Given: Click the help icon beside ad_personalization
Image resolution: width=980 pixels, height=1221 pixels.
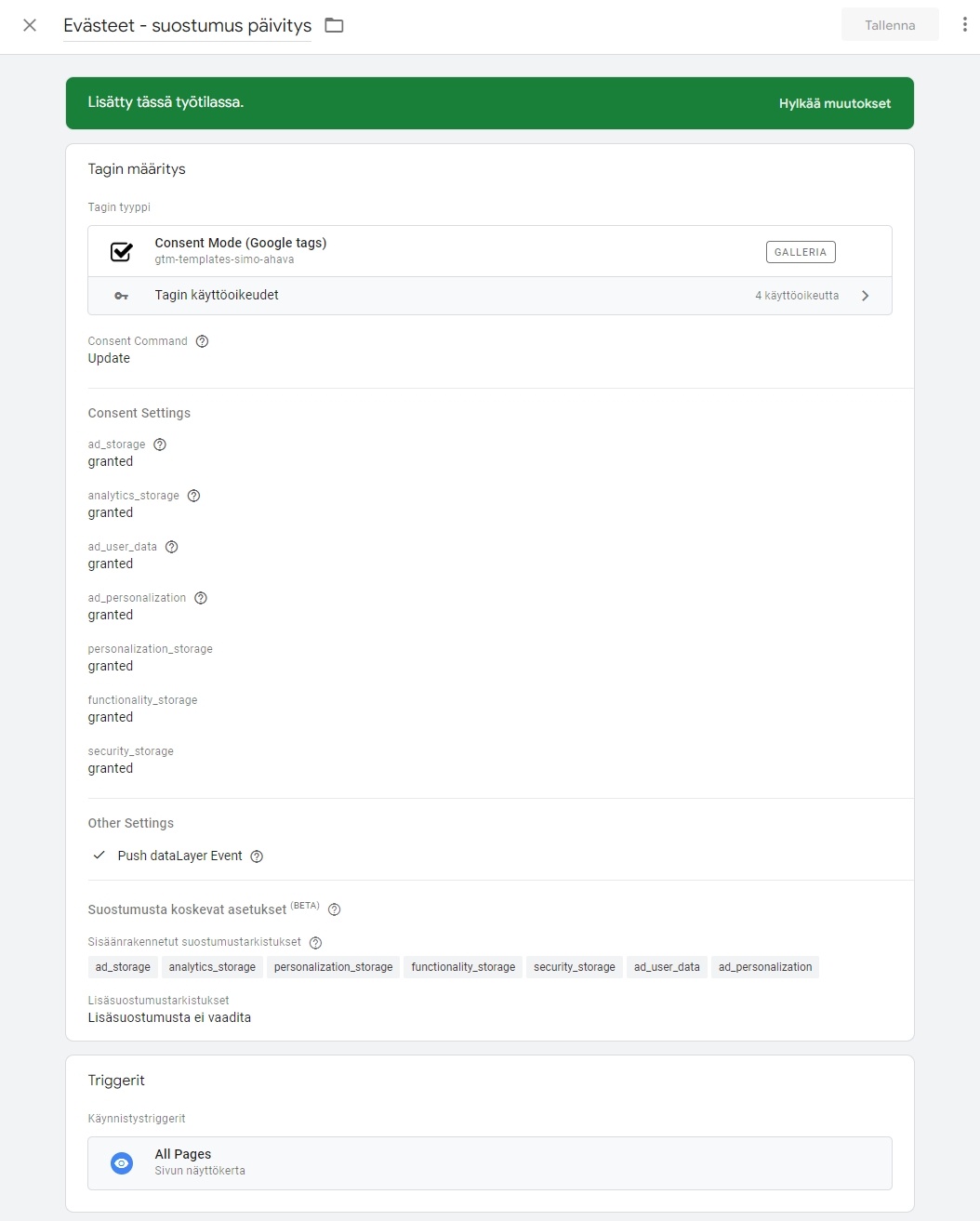Looking at the screenshot, I should click(x=201, y=598).
